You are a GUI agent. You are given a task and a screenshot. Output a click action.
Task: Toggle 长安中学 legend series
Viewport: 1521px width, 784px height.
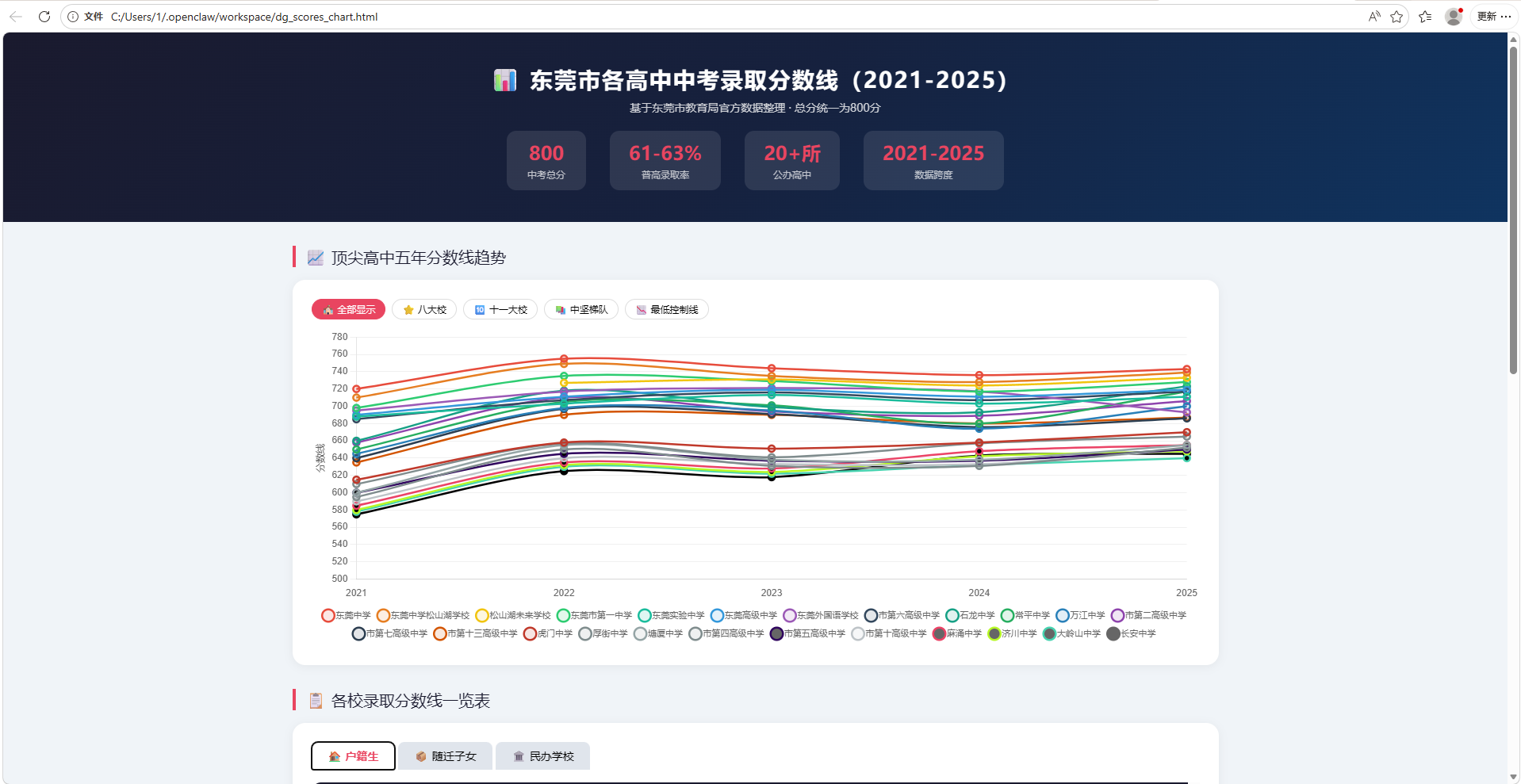(1132, 634)
